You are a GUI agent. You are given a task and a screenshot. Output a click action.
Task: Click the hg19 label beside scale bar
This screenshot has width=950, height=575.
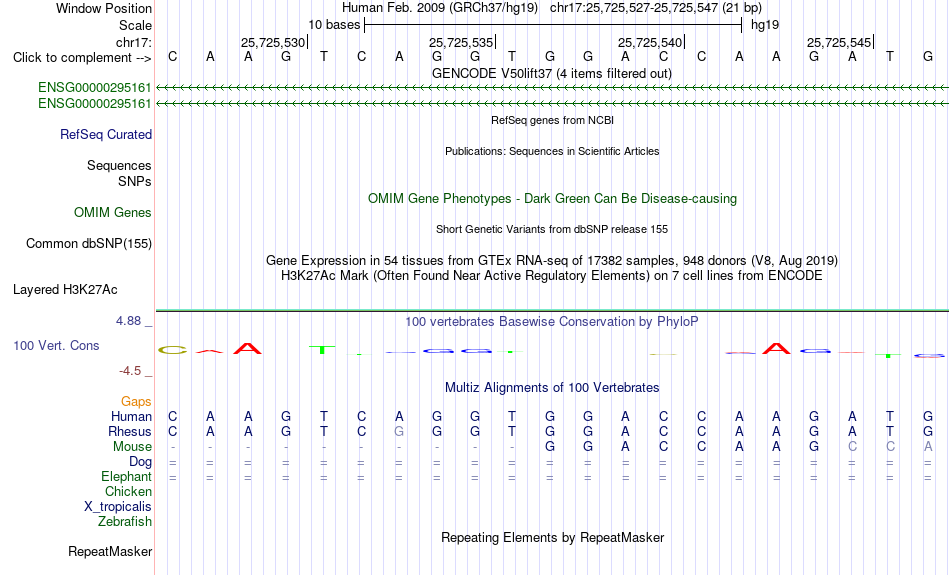(x=765, y=25)
